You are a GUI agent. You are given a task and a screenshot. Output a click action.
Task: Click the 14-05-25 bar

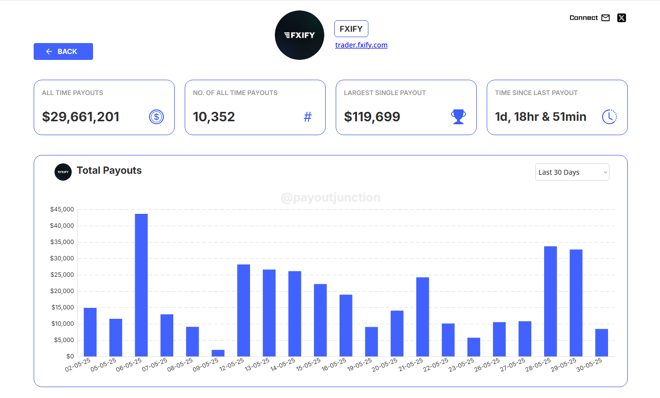(x=295, y=314)
